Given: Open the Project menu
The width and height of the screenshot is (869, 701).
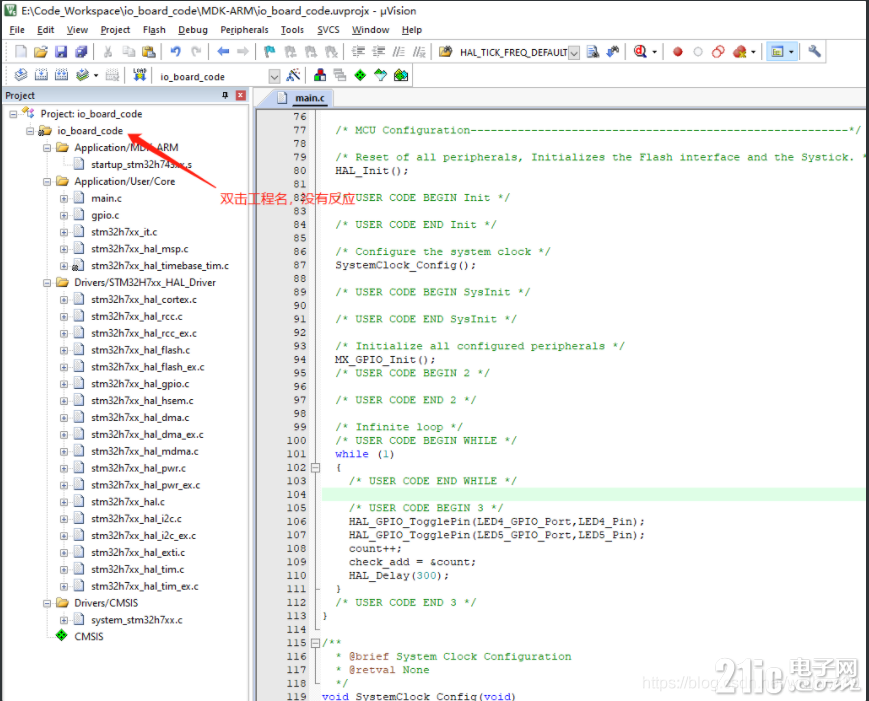Looking at the screenshot, I should pyautogui.click(x=115, y=30).
